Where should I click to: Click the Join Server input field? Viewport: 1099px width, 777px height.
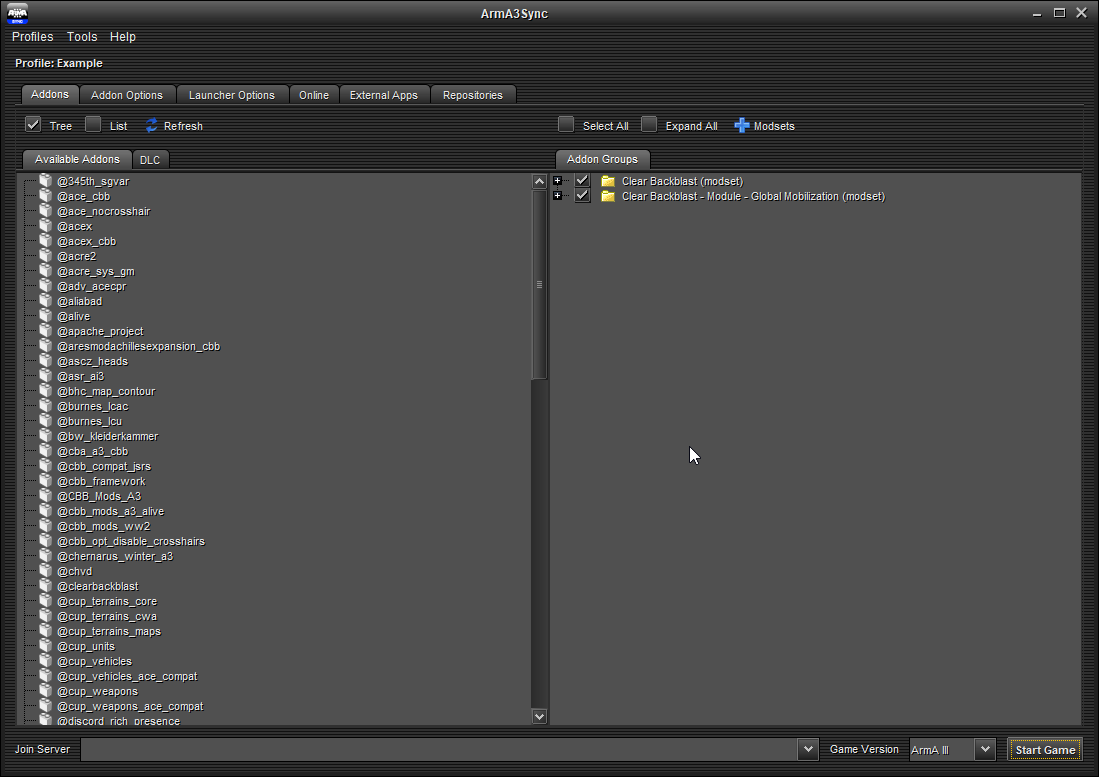coord(439,749)
